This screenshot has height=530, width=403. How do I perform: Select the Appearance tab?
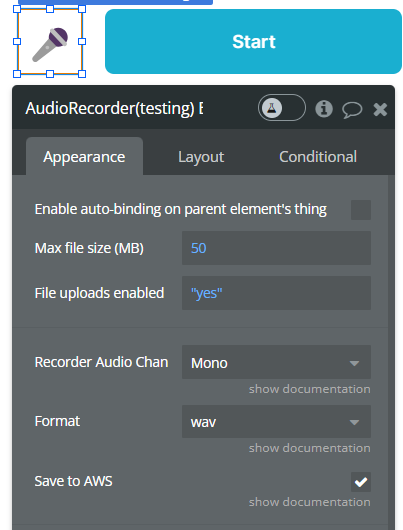(x=84, y=156)
